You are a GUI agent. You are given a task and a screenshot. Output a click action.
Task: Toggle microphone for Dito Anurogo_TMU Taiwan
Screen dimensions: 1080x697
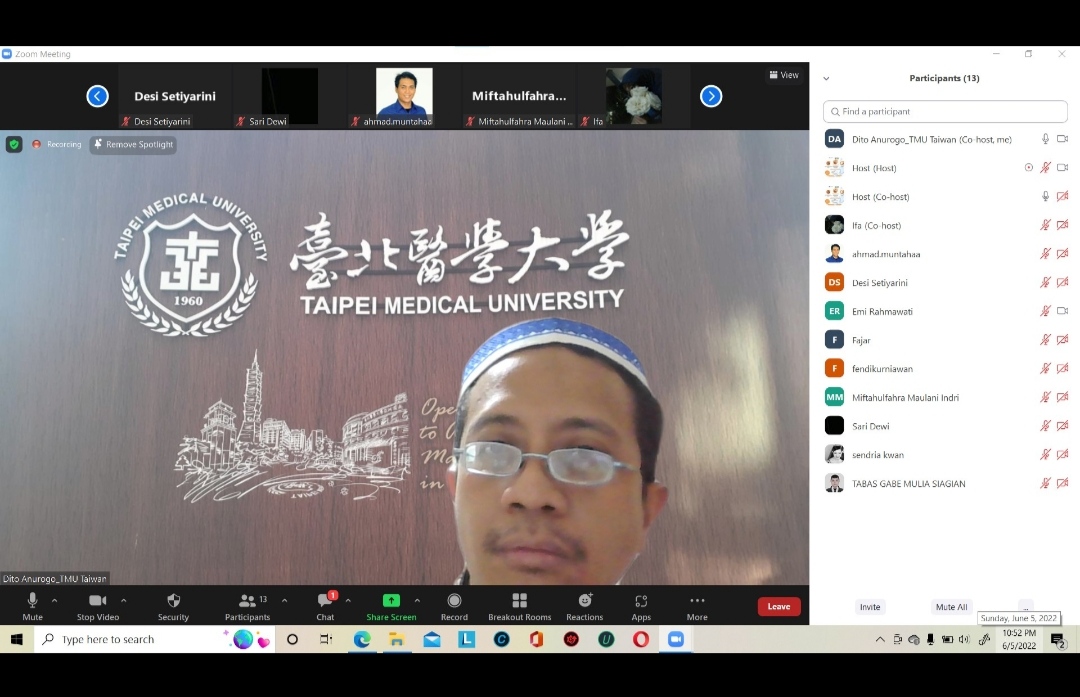point(1045,139)
